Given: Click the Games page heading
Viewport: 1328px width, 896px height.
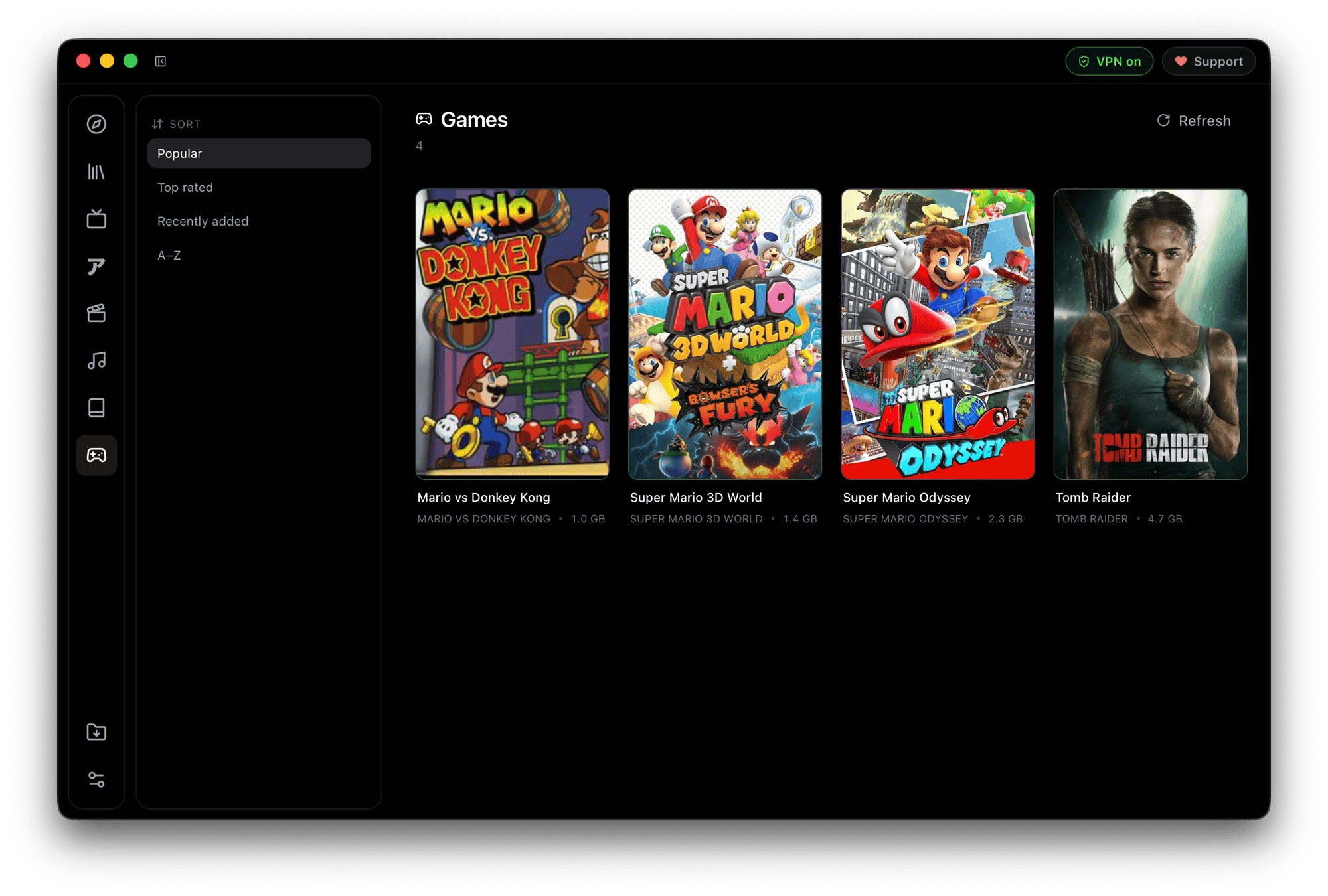Looking at the screenshot, I should (x=474, y=119).
